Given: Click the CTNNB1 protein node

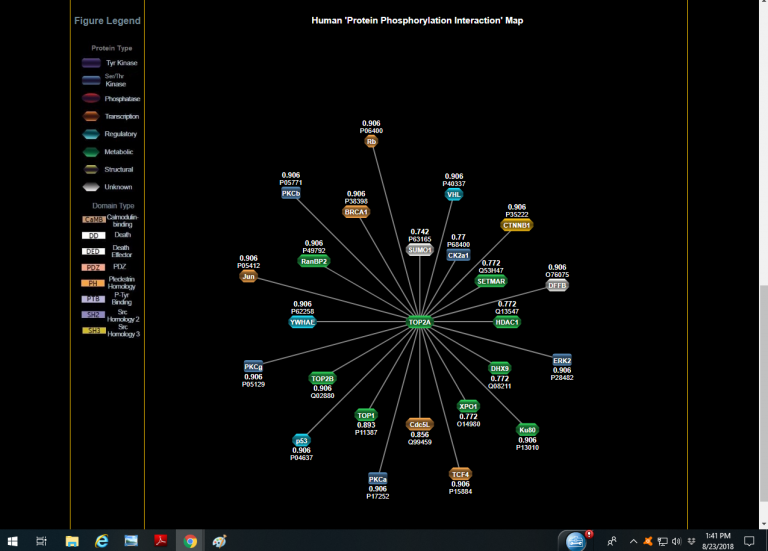Looking at the screenshot, I should point(517,225).
